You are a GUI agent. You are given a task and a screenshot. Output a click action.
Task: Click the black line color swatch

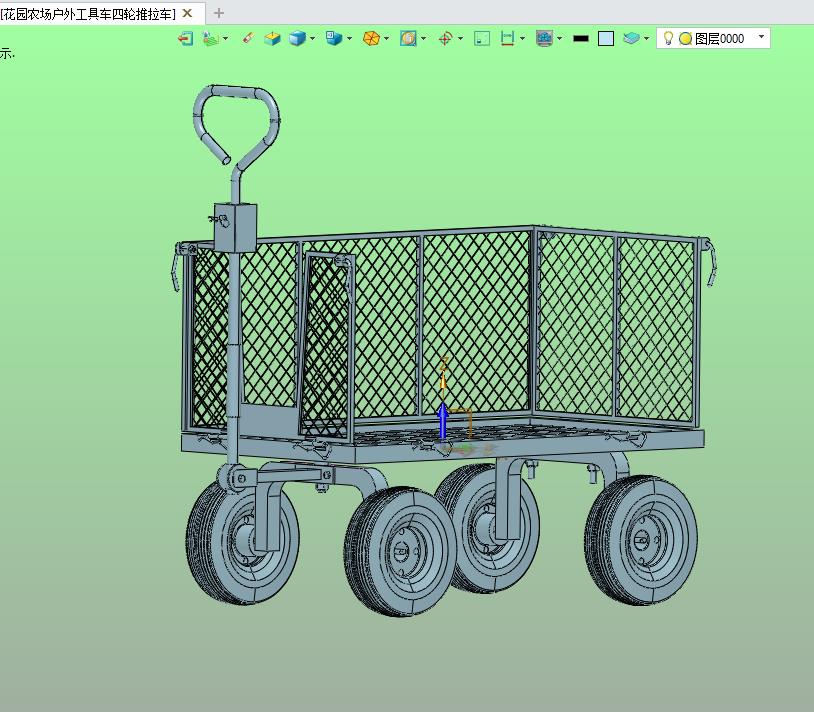[x=580, y=38]
